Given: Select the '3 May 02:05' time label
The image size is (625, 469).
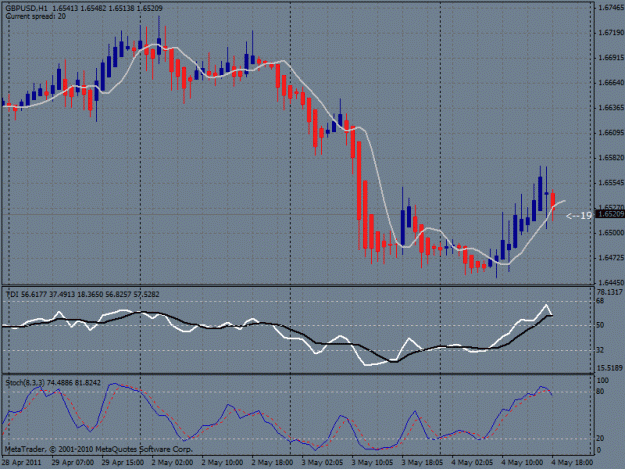Looking at the screenshot, I should pos(322,463).
